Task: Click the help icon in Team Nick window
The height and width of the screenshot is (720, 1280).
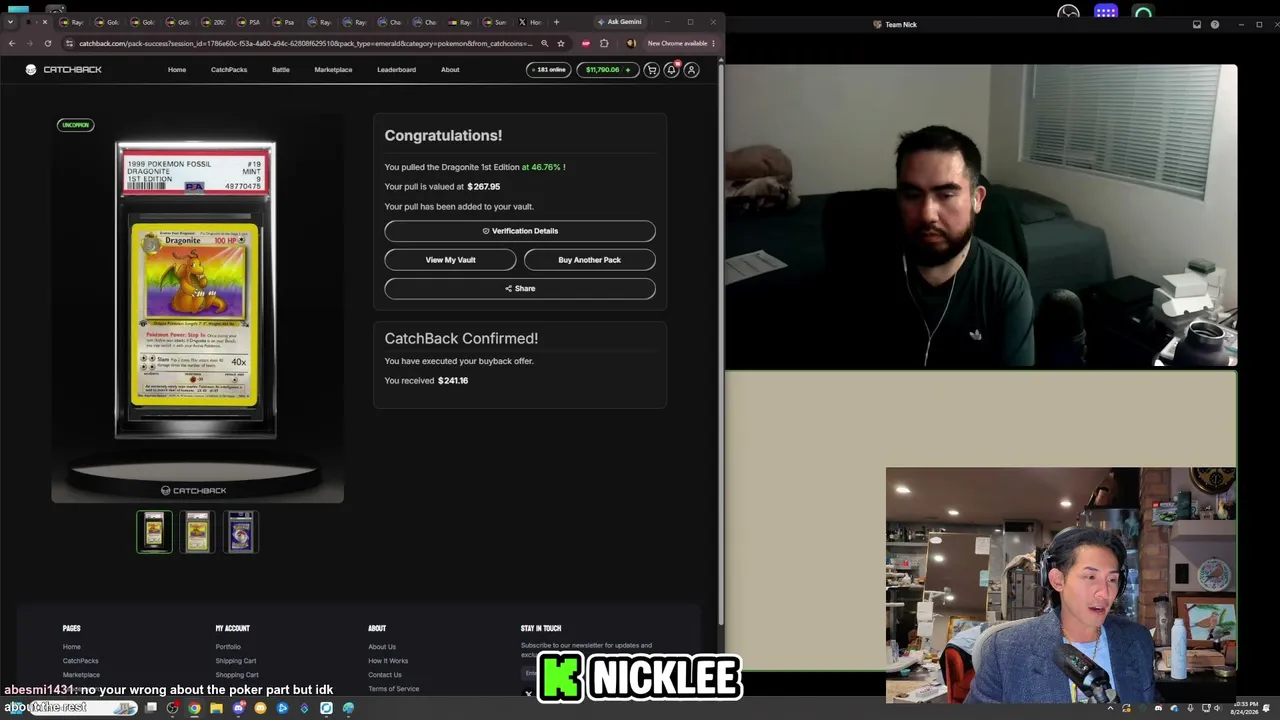Action: point(1215,25)
